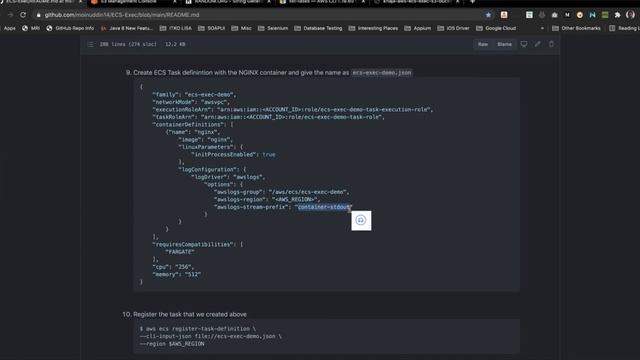Click the "family": "ecs-exec-demo" line
Viewport: 640px width, 360px height.
[x=194, y=94]
